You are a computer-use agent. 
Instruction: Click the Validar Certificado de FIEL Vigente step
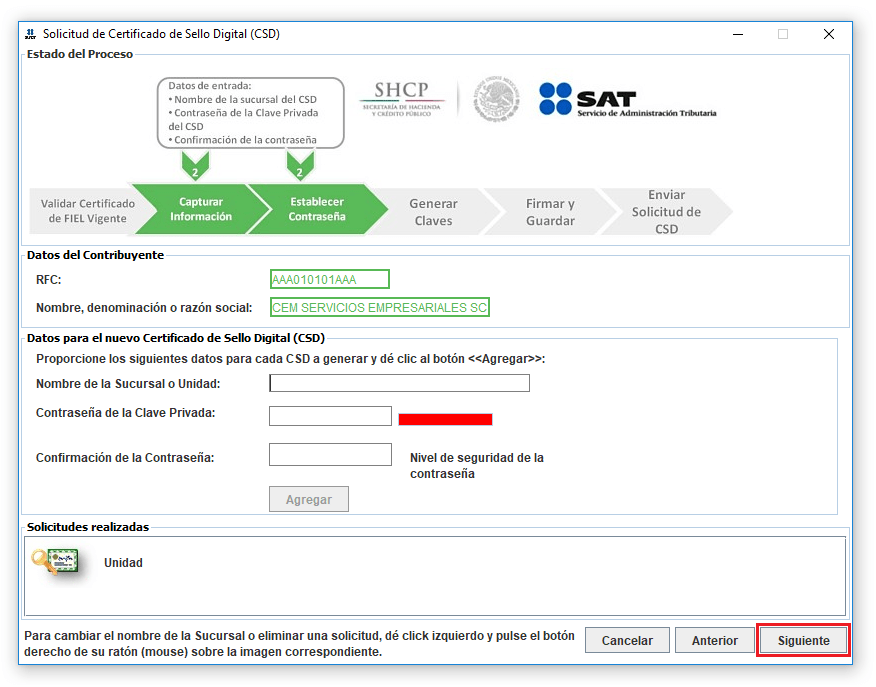click(x=87, y=211)
